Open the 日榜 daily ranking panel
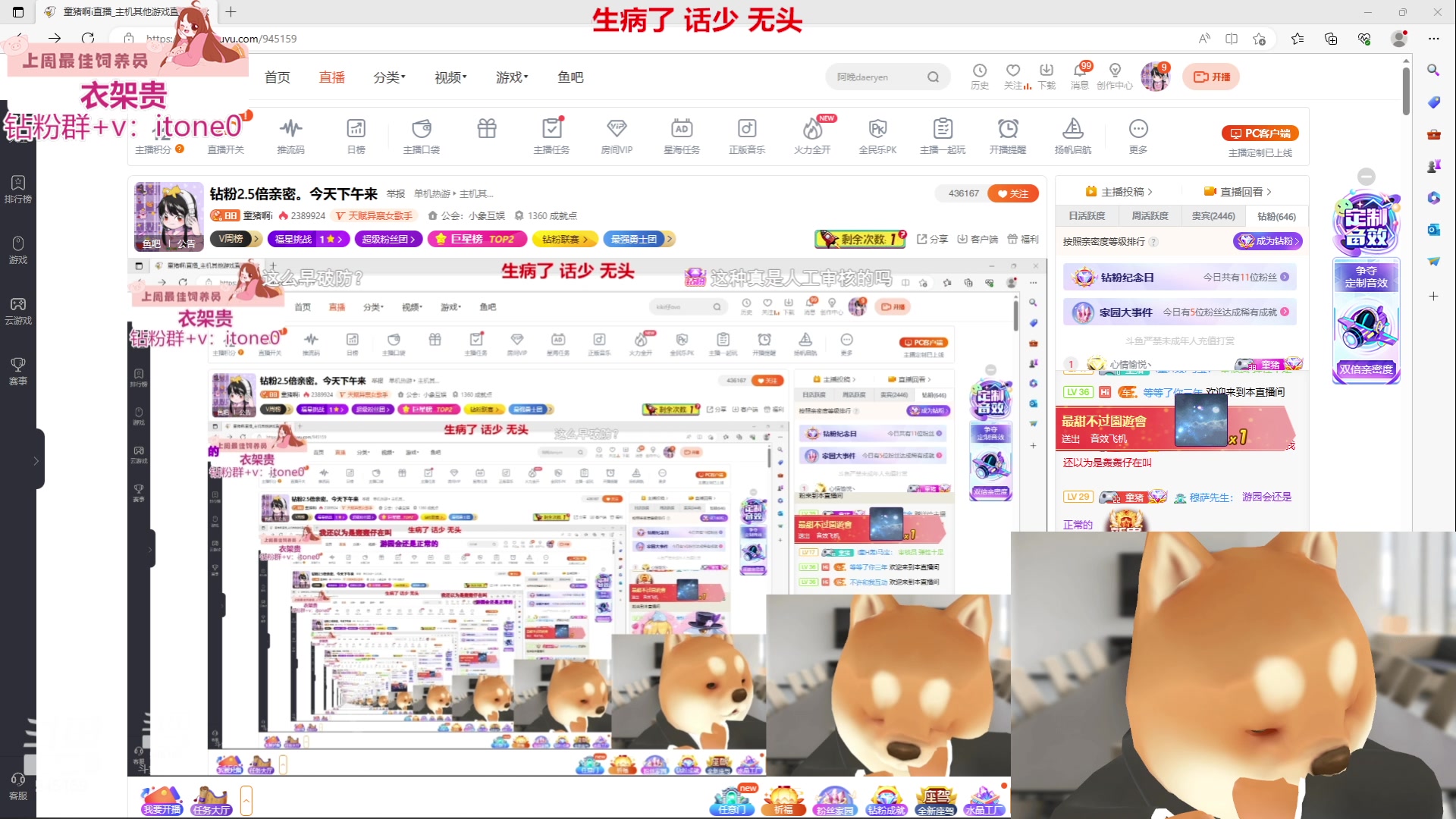Viewport: 1456px width, 819px height. click(356, 136)
